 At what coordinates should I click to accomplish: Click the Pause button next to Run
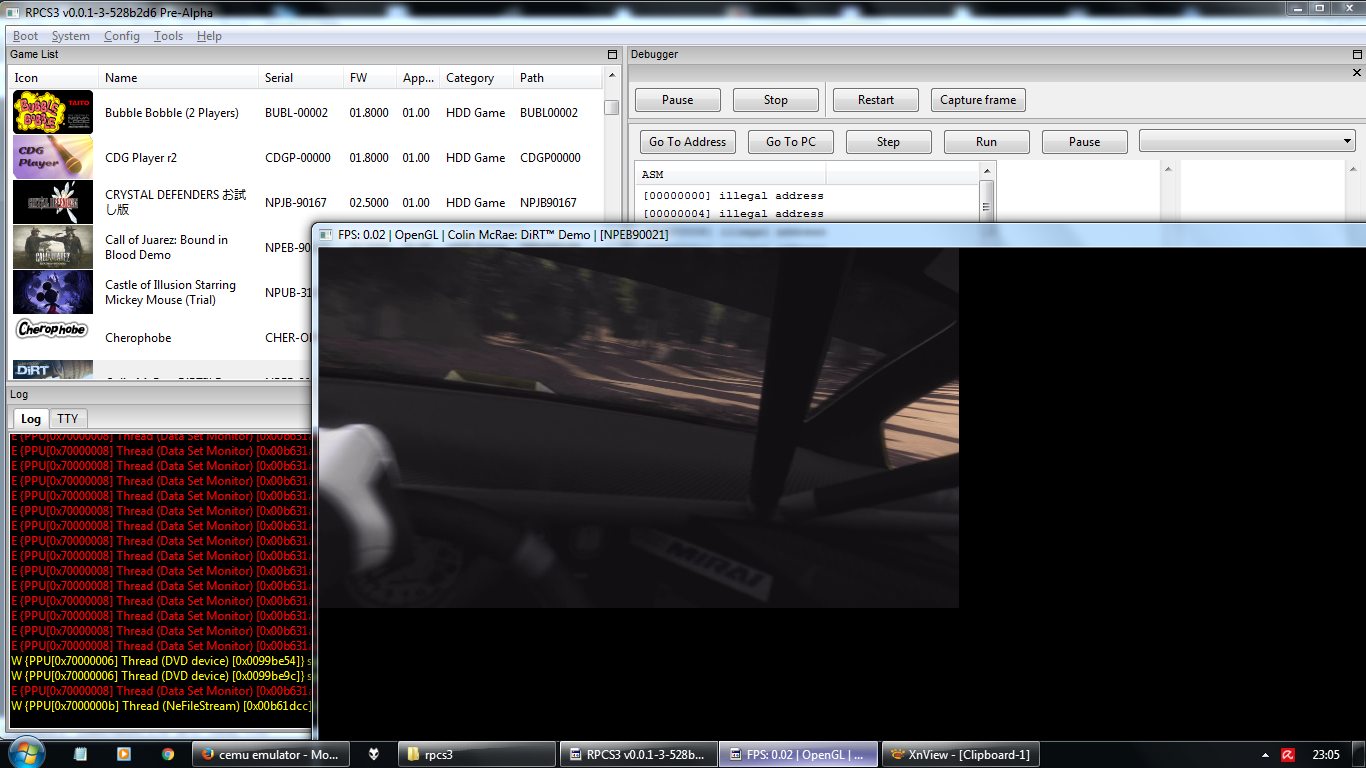[x=1084, y=142]
